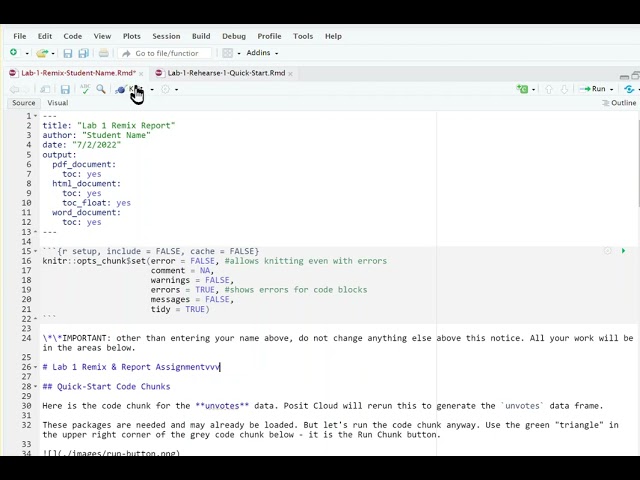Click the Find/Replace magnifier icon
The height and width of the screenshot is (480, 640).
[101, 89]
